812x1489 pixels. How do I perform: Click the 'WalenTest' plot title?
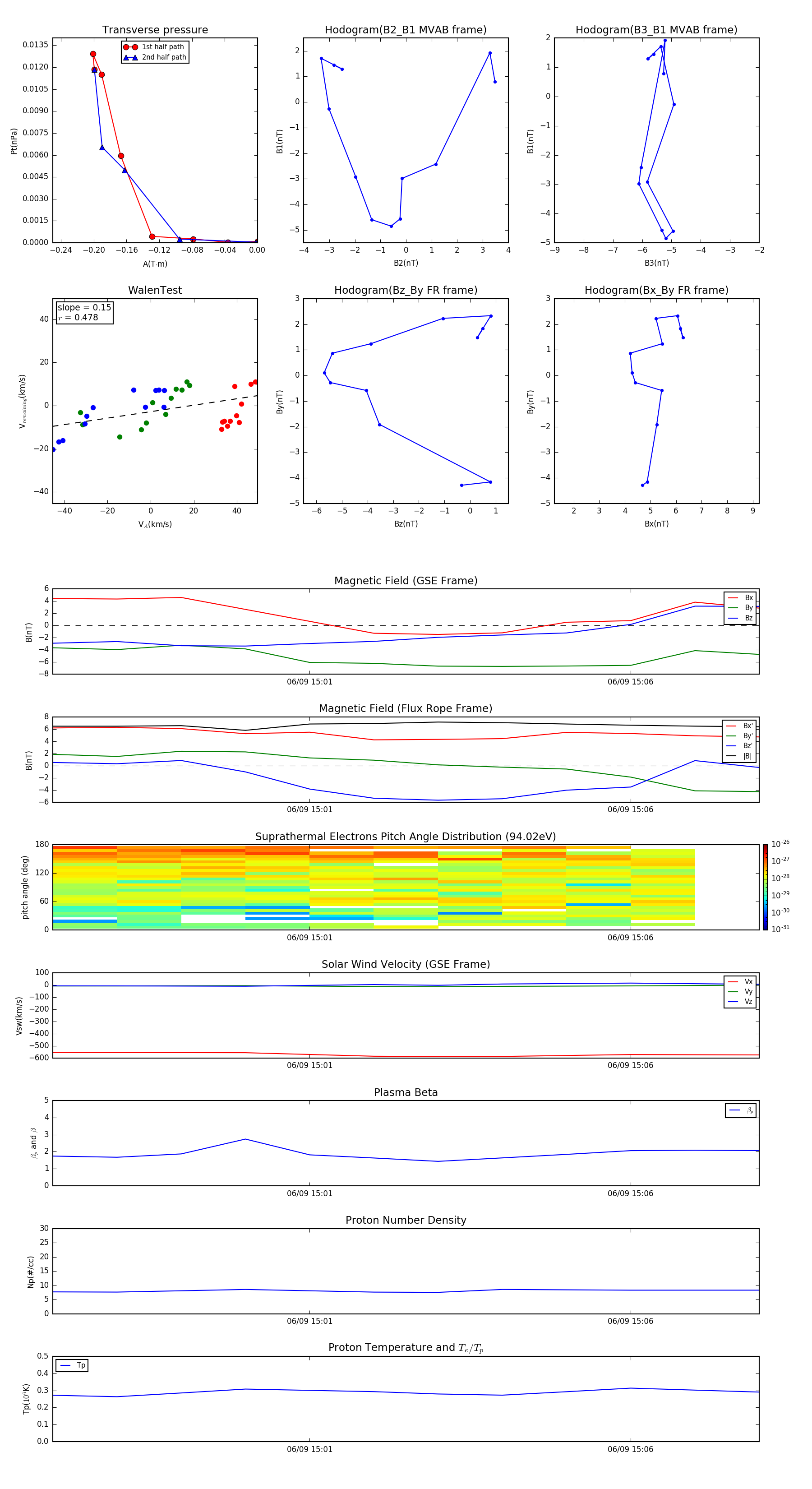pos(155,290)
